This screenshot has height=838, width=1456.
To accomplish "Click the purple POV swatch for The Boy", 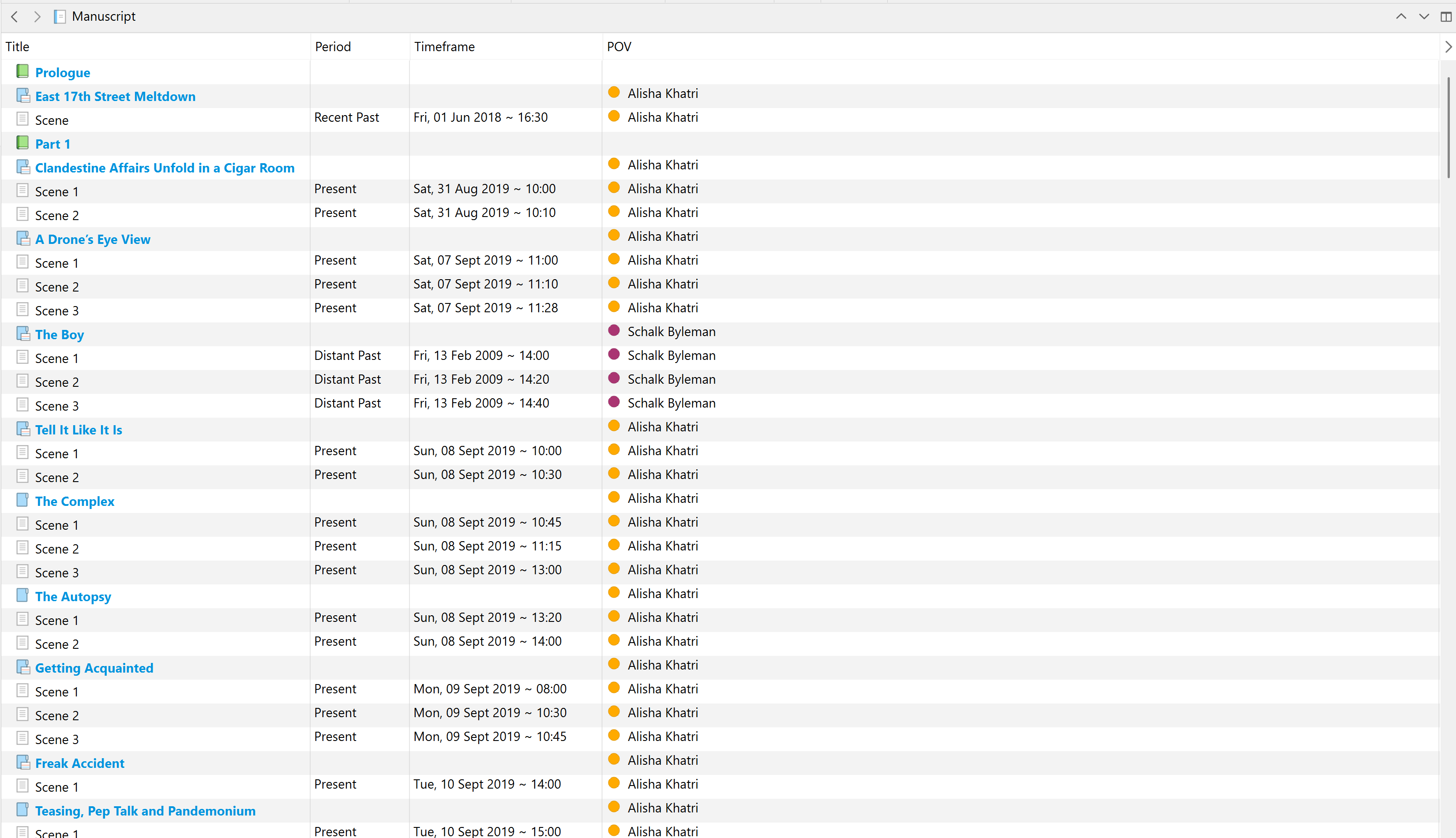I will [x=614, y=331].
